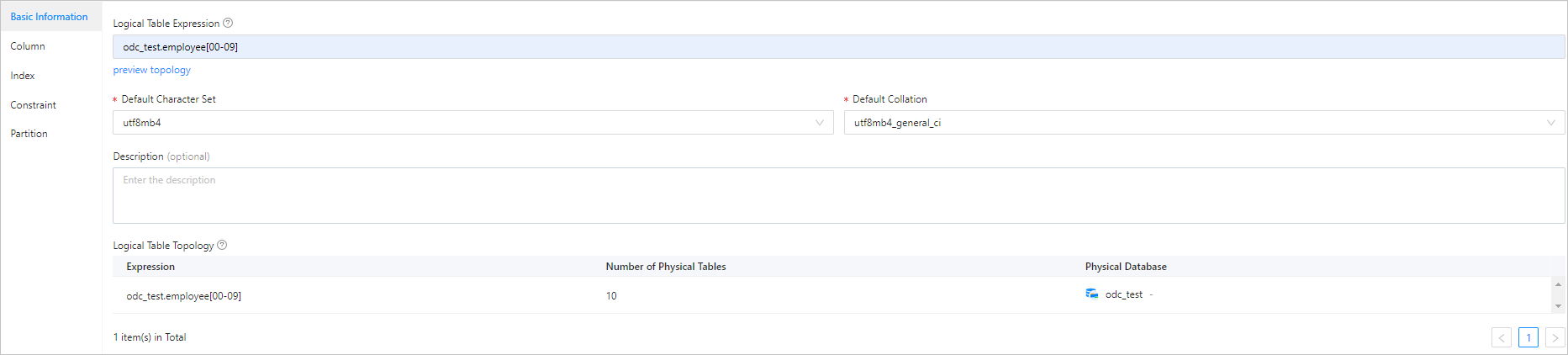Click help icon beside Logical Table Expression

pos(228,24)
